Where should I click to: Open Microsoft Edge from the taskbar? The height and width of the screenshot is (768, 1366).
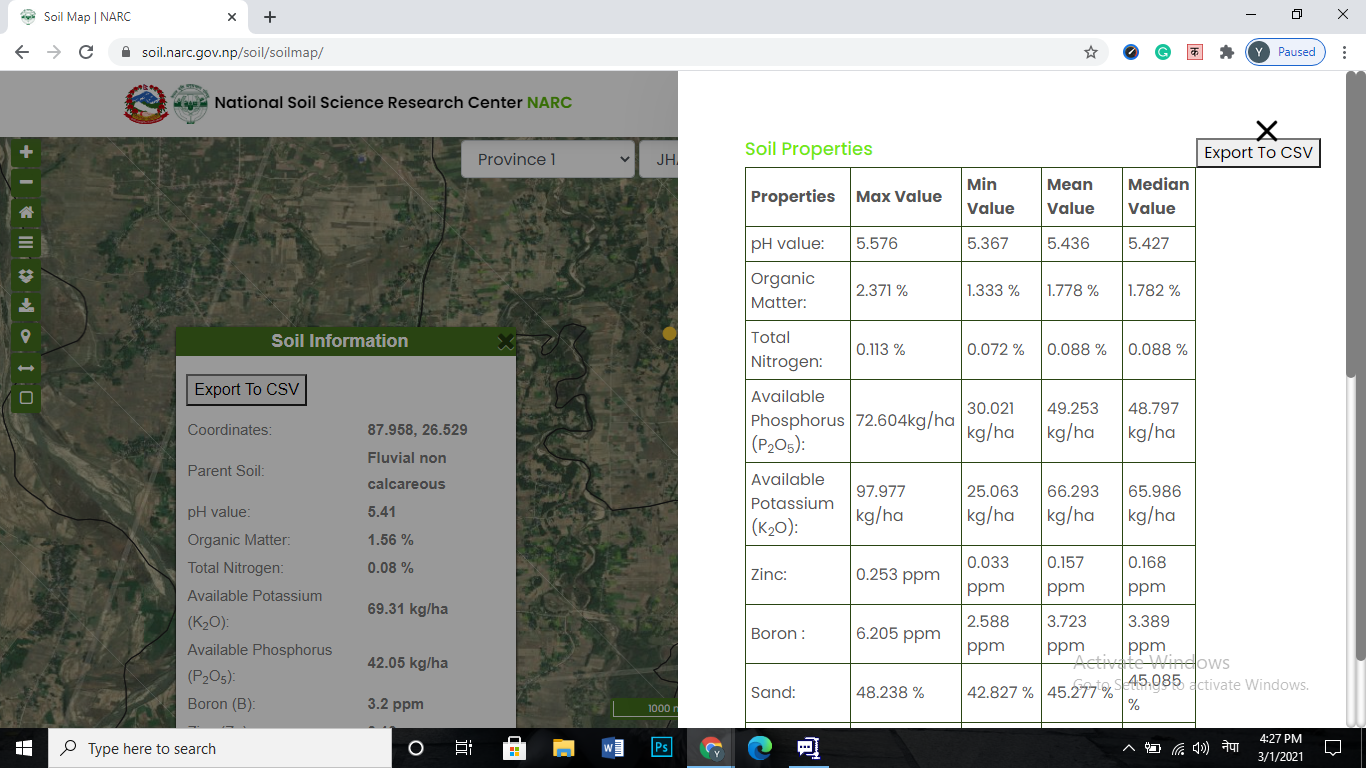click(760, 748)
